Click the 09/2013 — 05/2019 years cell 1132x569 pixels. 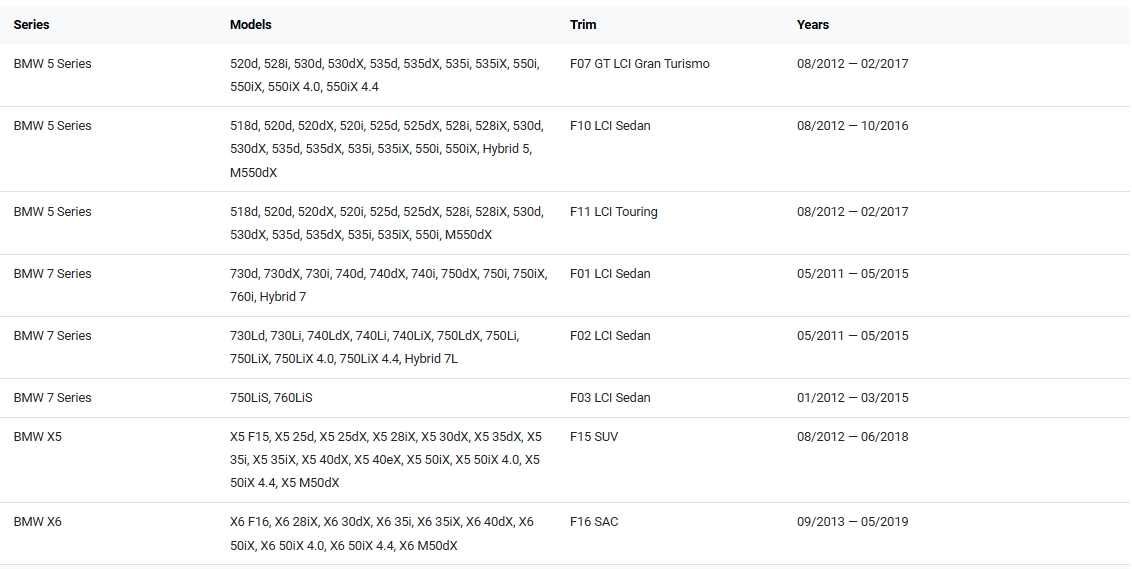coord(852,522)
